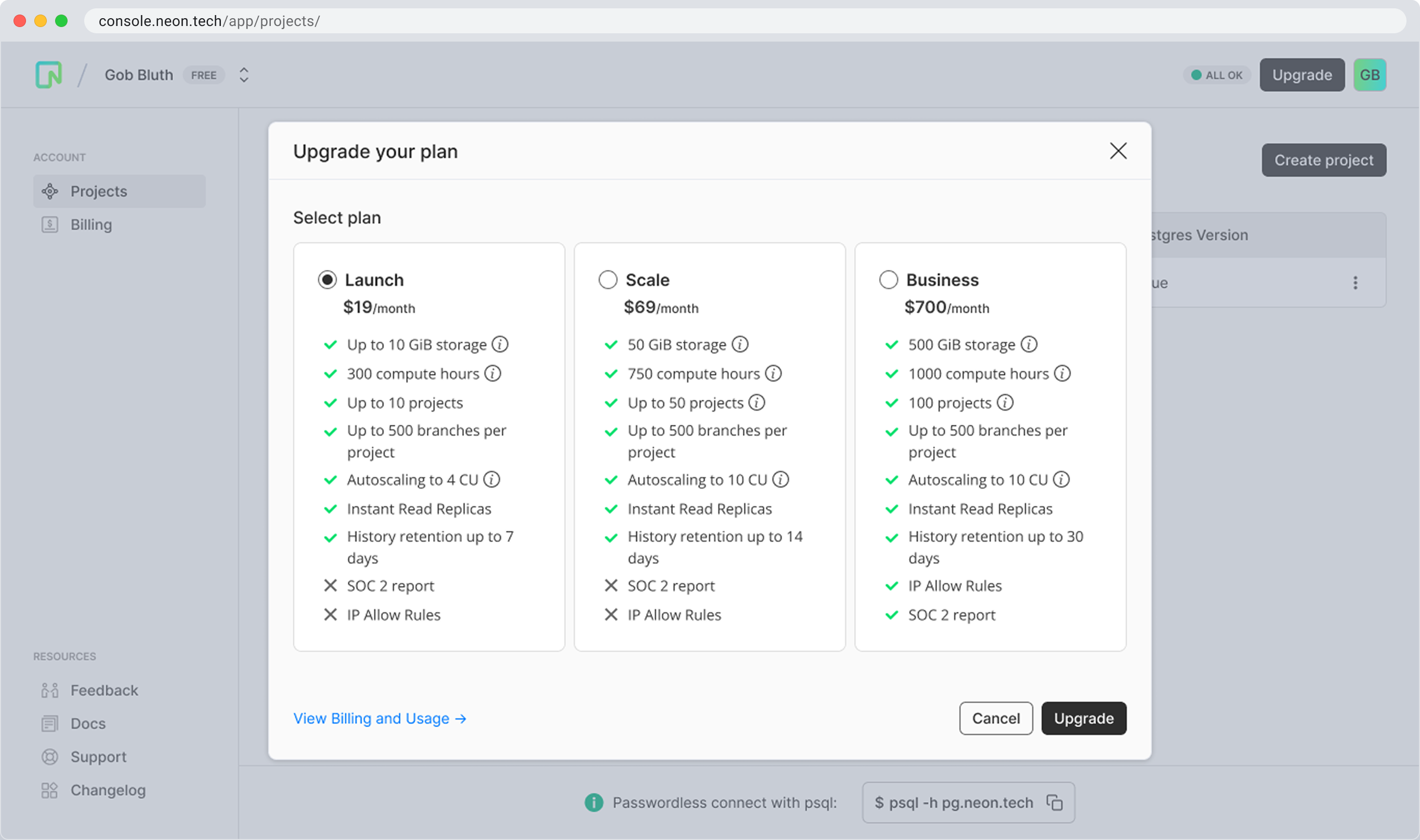Copy the psql connection command
This screenshot has width=1420, height=840.
coord(1055,802)
